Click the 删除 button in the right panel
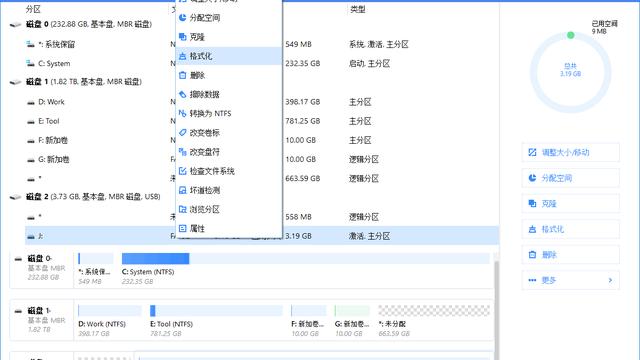 (570, 255)
